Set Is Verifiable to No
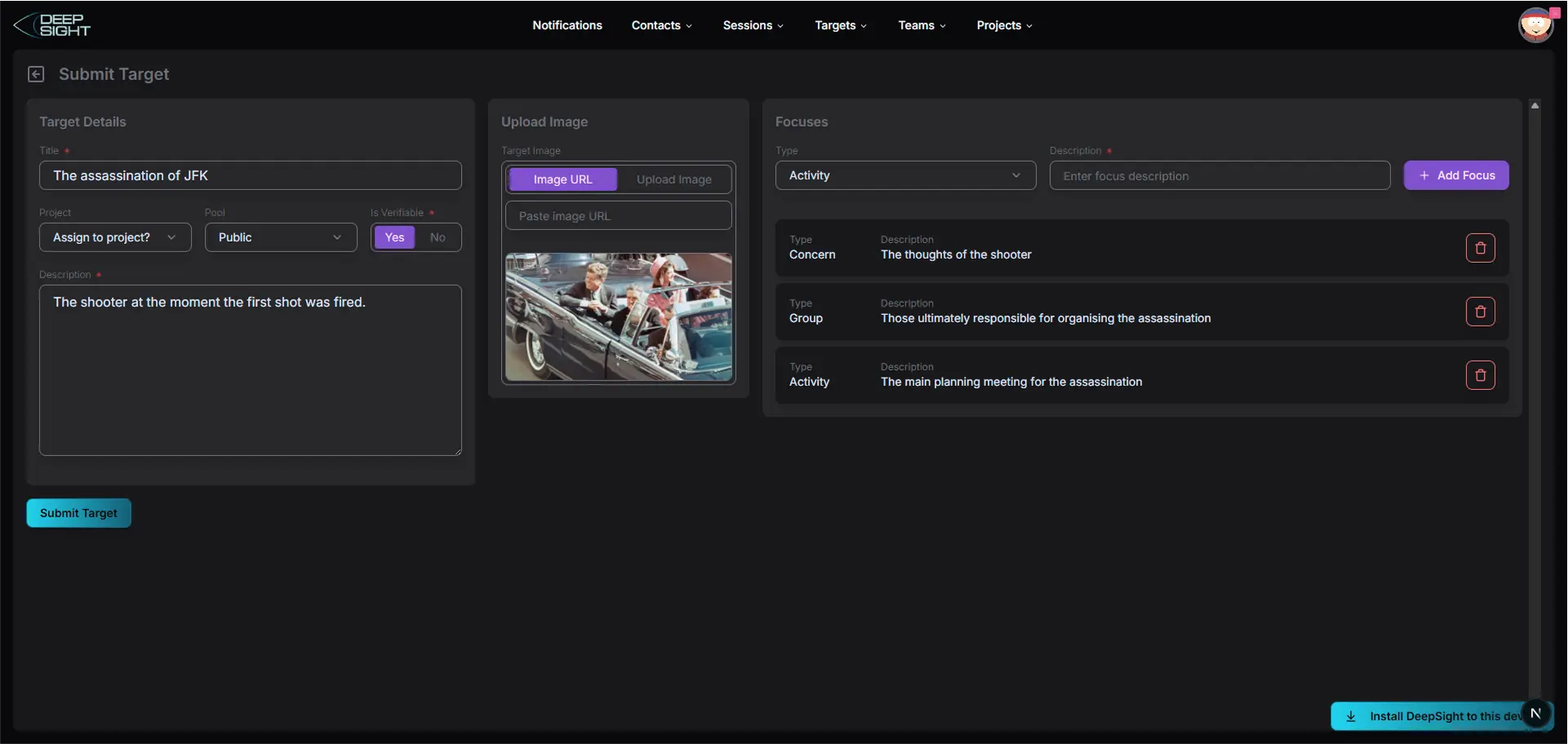Viewport: 1568px width, 744px height. click(438, 237)
